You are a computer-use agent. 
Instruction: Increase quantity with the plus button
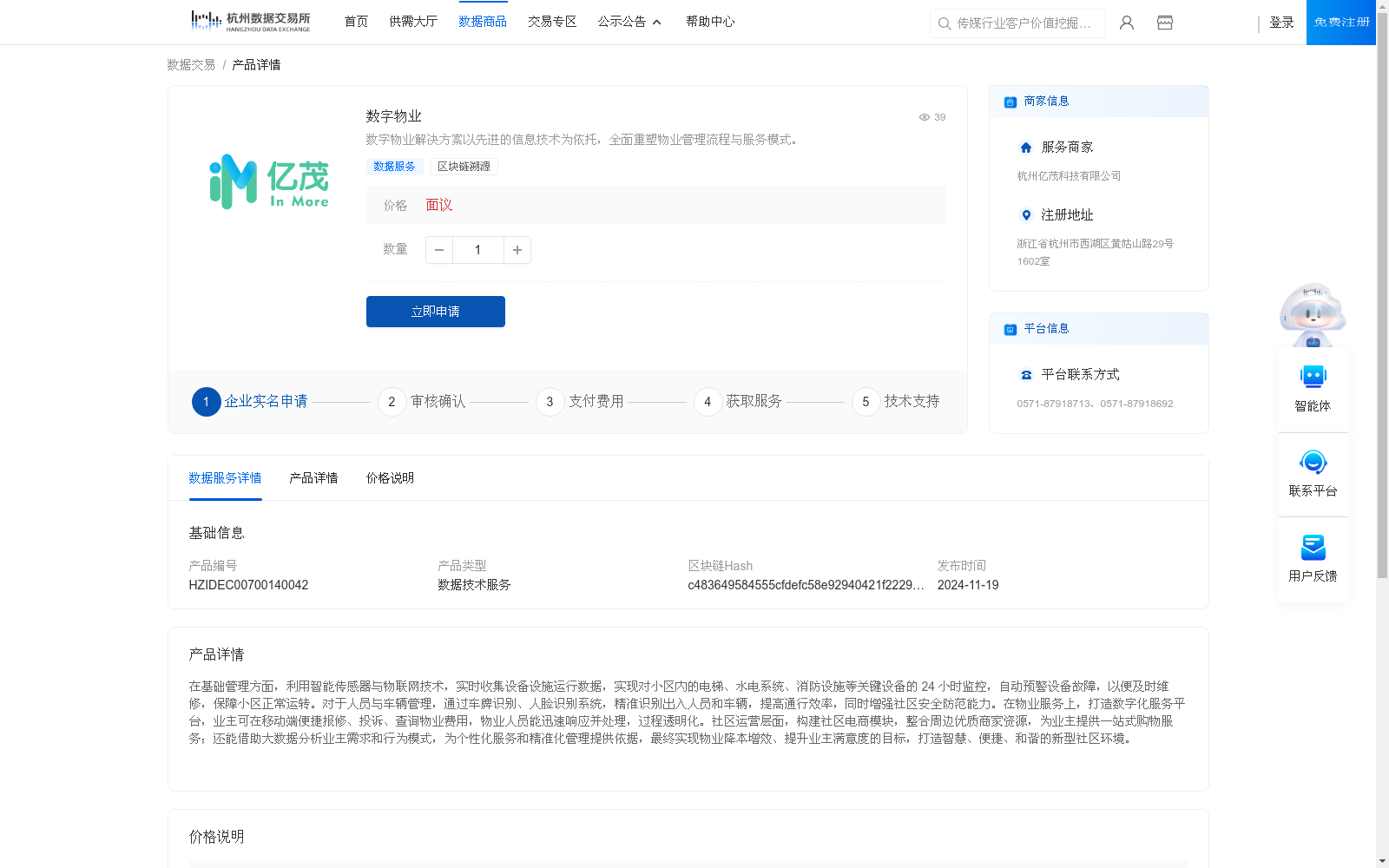click(x=517, y=250)
